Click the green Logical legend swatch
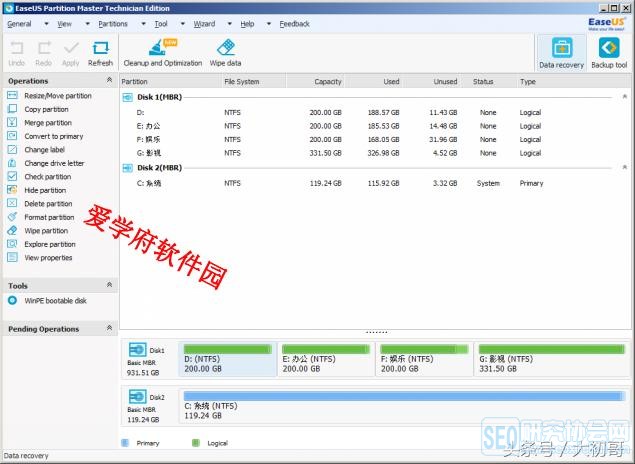The height and width of the screenshot is (464, 635). click(x=196, y=443)
